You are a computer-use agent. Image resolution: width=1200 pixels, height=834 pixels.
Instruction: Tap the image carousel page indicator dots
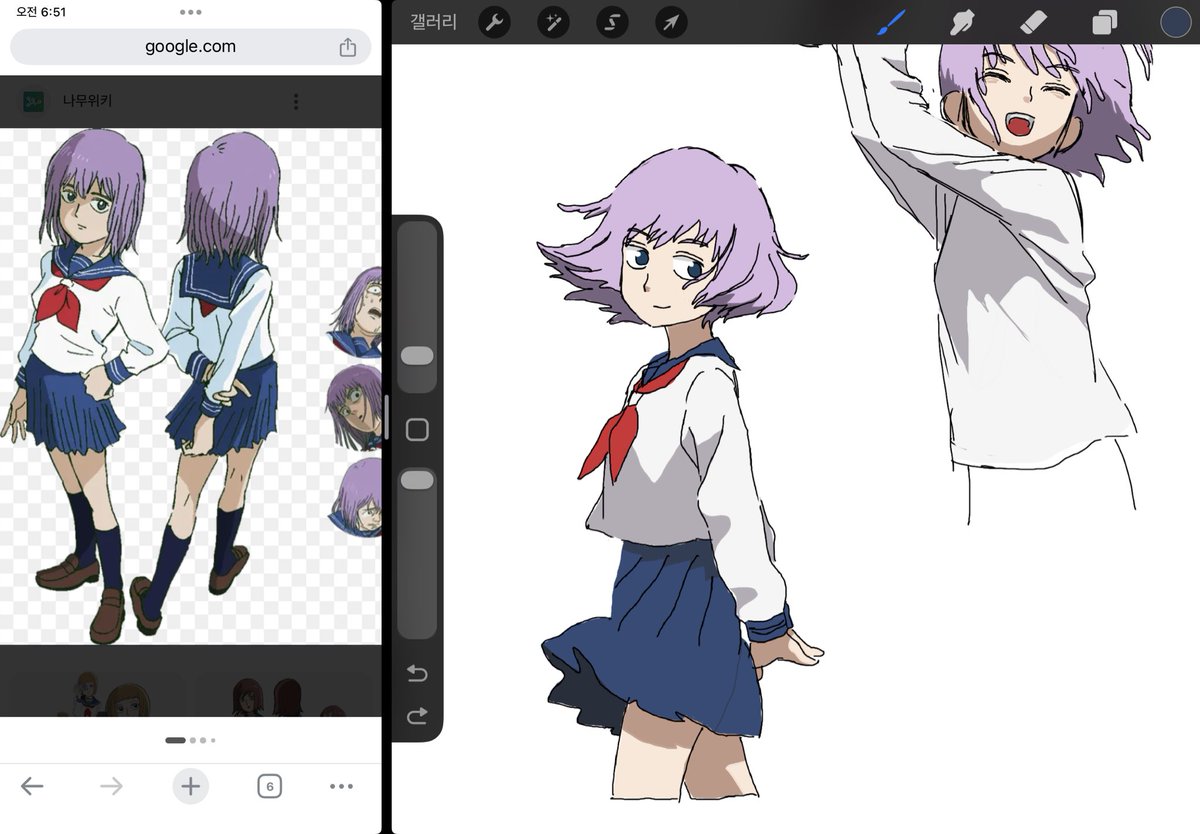(190, 740)
